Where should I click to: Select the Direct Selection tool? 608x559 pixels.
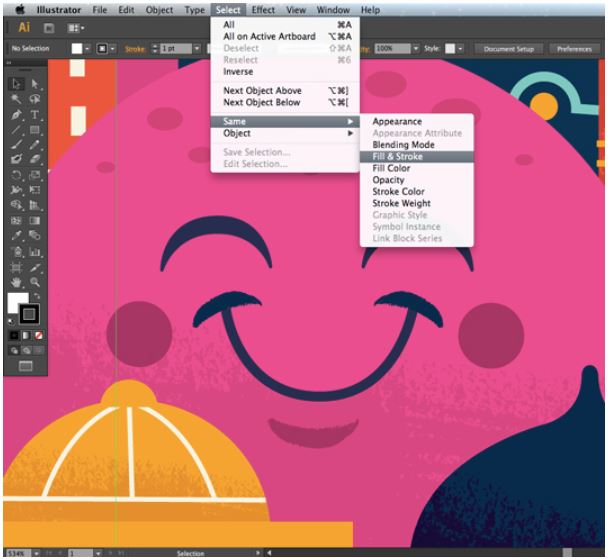[x=35, y=84]
